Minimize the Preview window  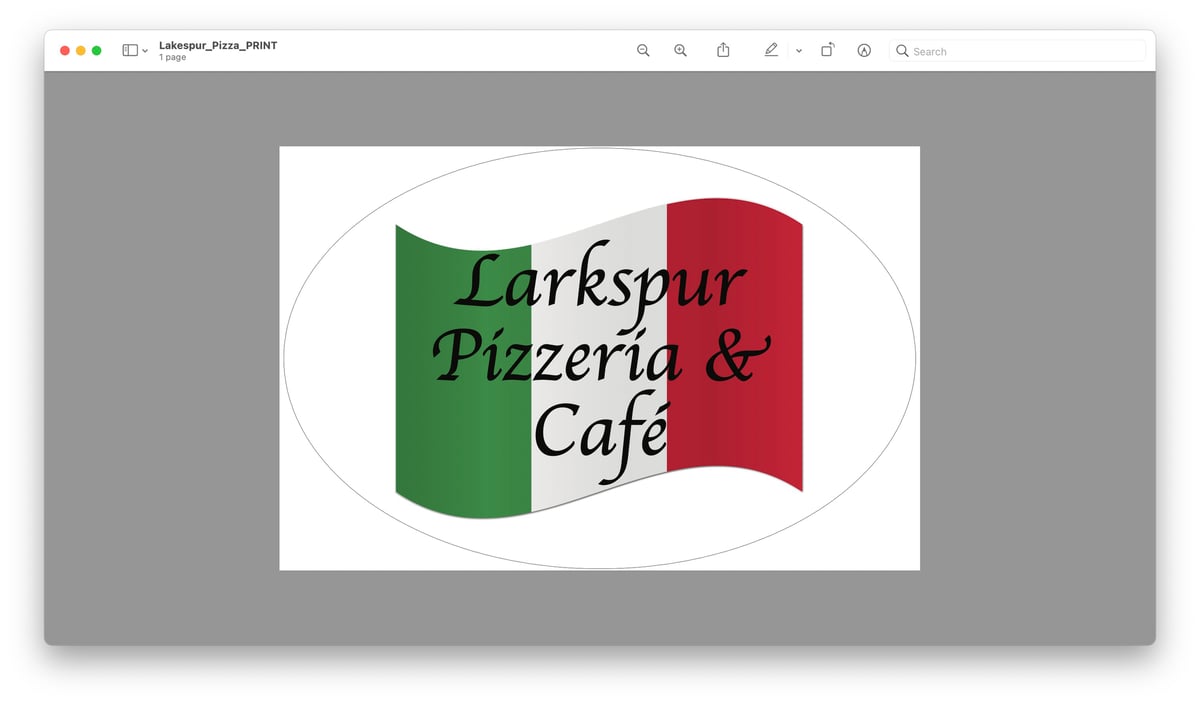coord(81,51)
